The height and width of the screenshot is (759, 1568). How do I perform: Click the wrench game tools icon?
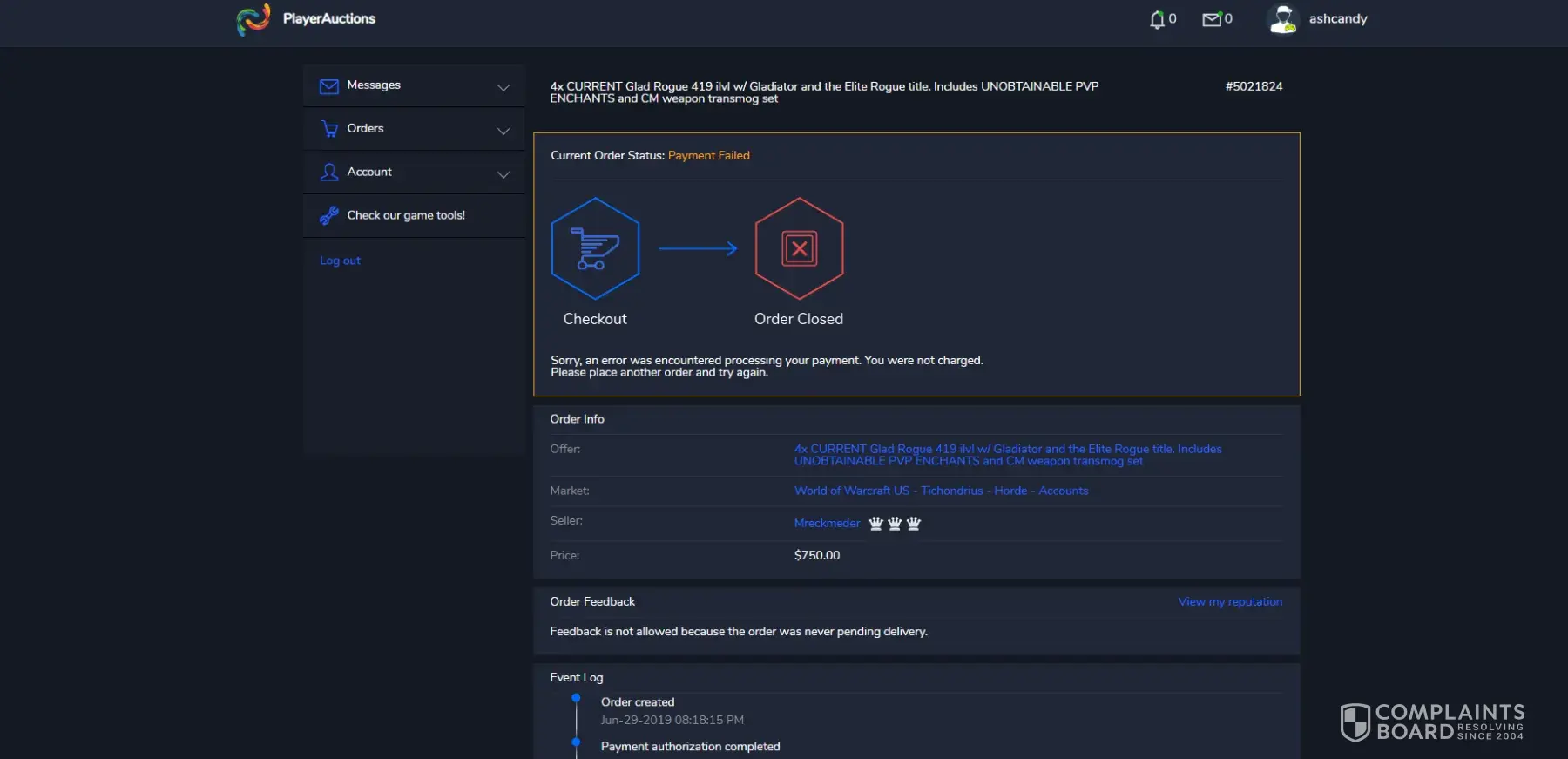[328, 216]
